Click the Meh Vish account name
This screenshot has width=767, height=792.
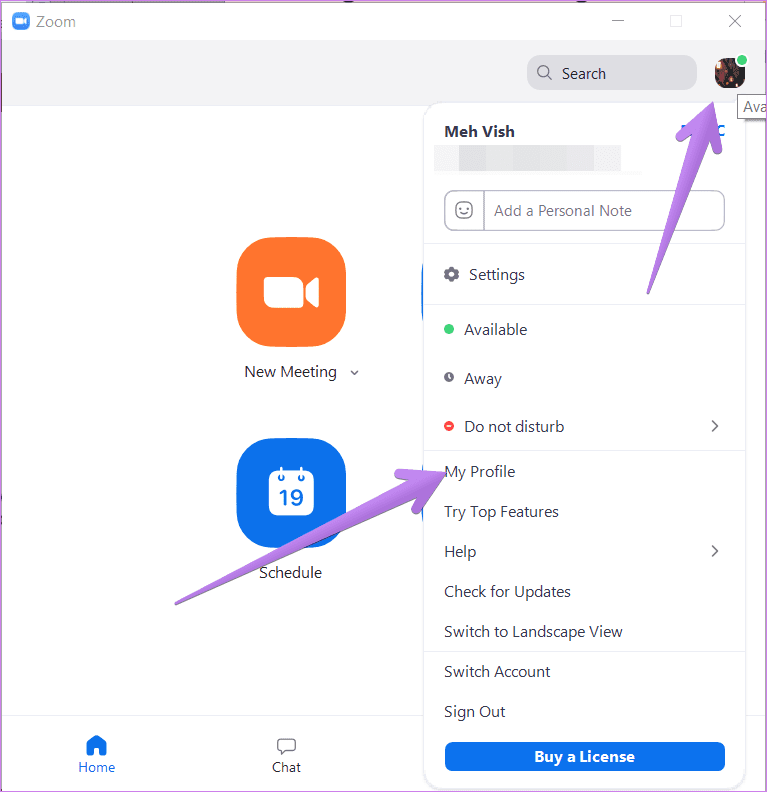[x=479, y=131]
